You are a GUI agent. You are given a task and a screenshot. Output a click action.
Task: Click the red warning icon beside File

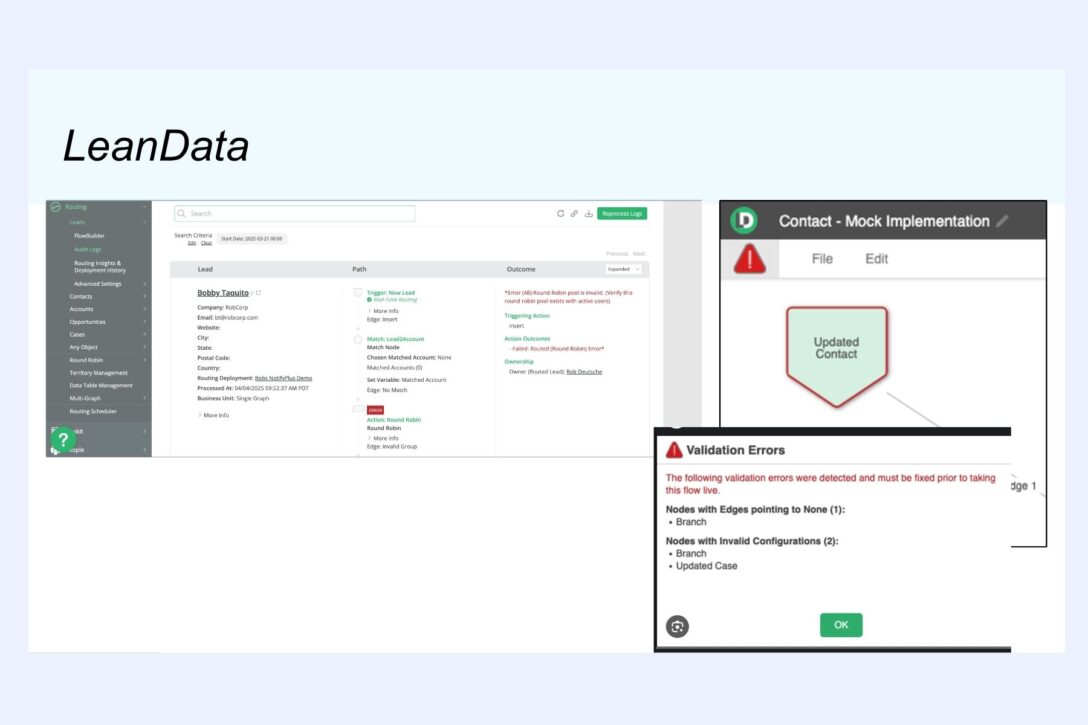click(x=749, y=259)
